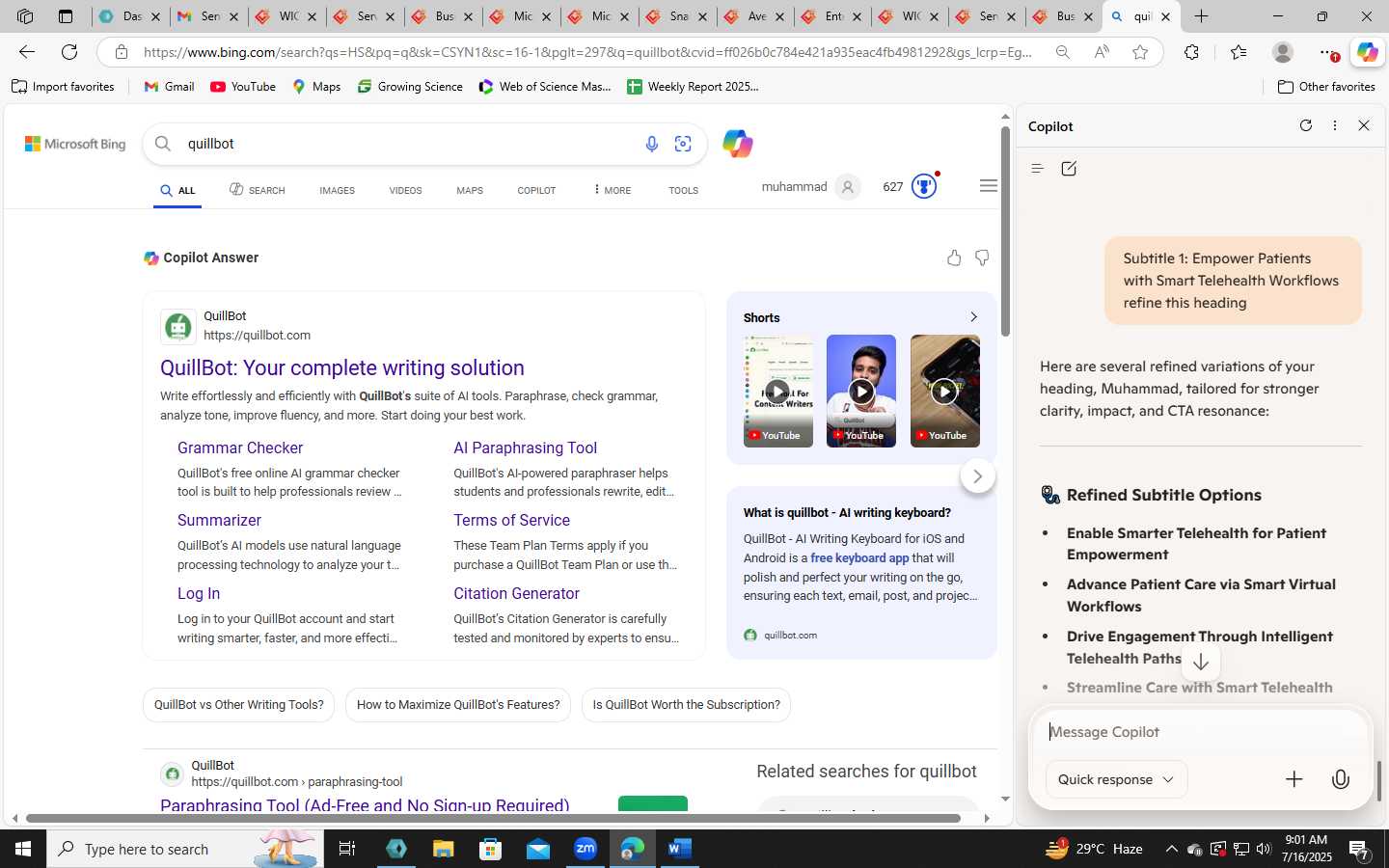Open the Copilot conversation list icon

click(1037, 169)
